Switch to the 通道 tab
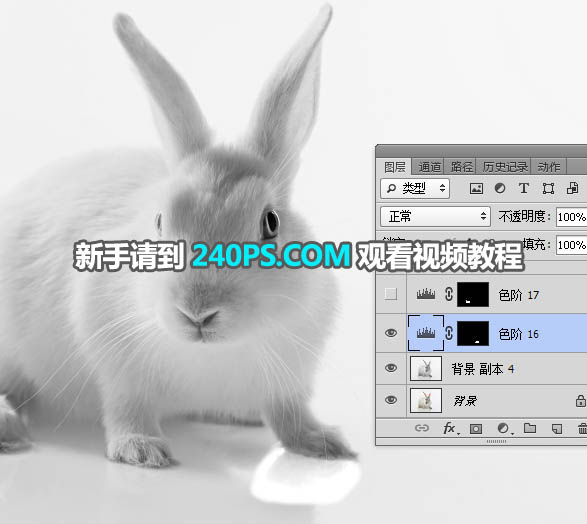 (429, 167)
